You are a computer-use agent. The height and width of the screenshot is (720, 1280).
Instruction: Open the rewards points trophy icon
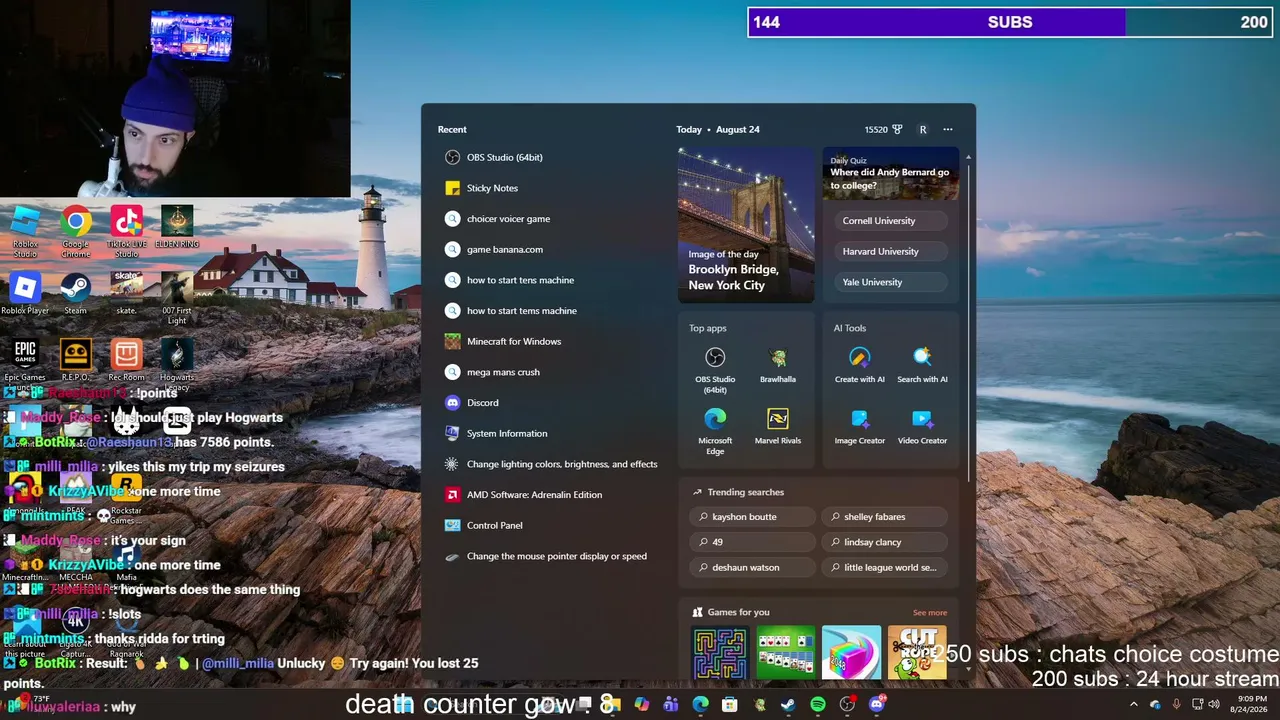pos(897,129)
